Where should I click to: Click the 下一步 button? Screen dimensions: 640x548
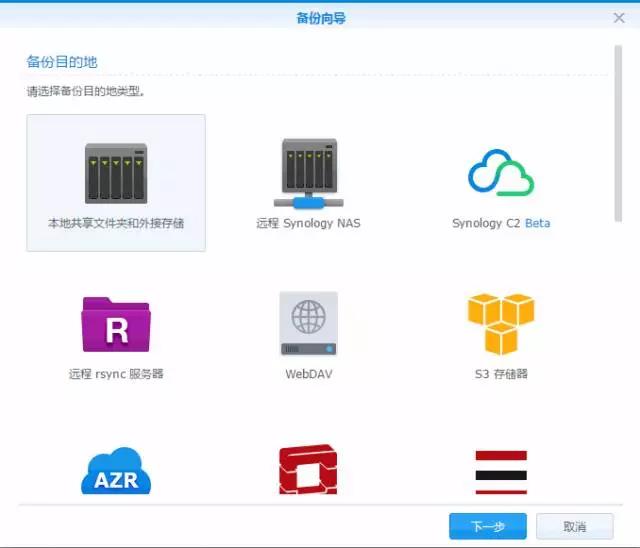click(488, 526)
